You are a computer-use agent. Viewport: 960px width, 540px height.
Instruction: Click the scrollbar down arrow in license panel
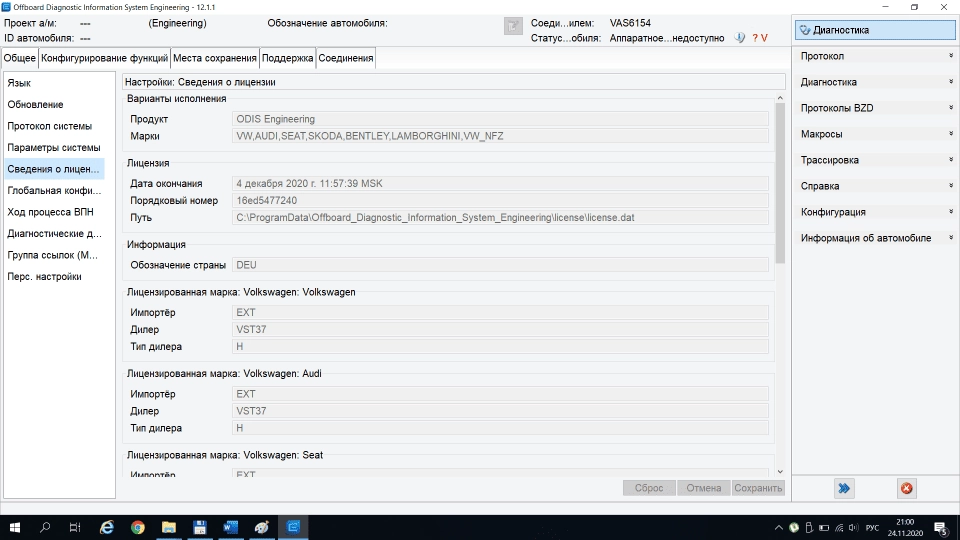(780, 471)
